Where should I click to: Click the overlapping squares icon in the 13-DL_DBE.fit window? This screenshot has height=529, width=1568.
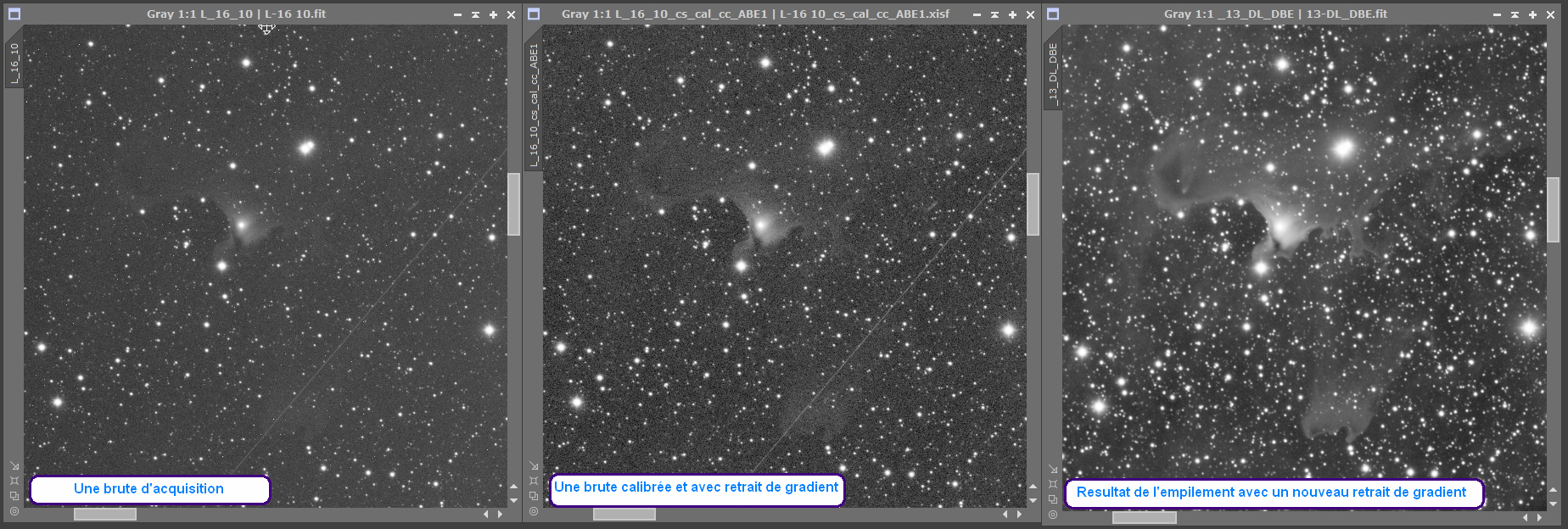pyautogui.click(x=1053, y=499)
